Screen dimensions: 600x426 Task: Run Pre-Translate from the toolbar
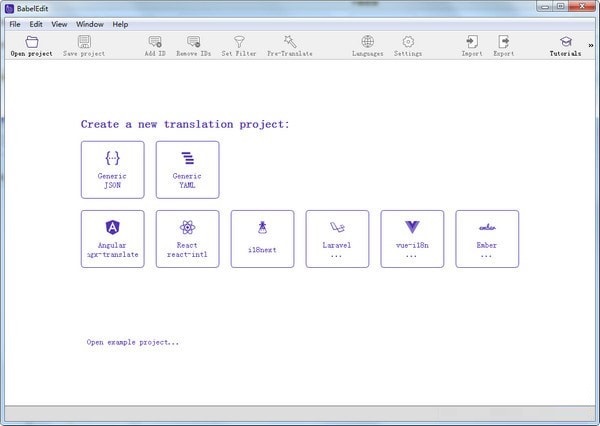[x=289, y=43]
